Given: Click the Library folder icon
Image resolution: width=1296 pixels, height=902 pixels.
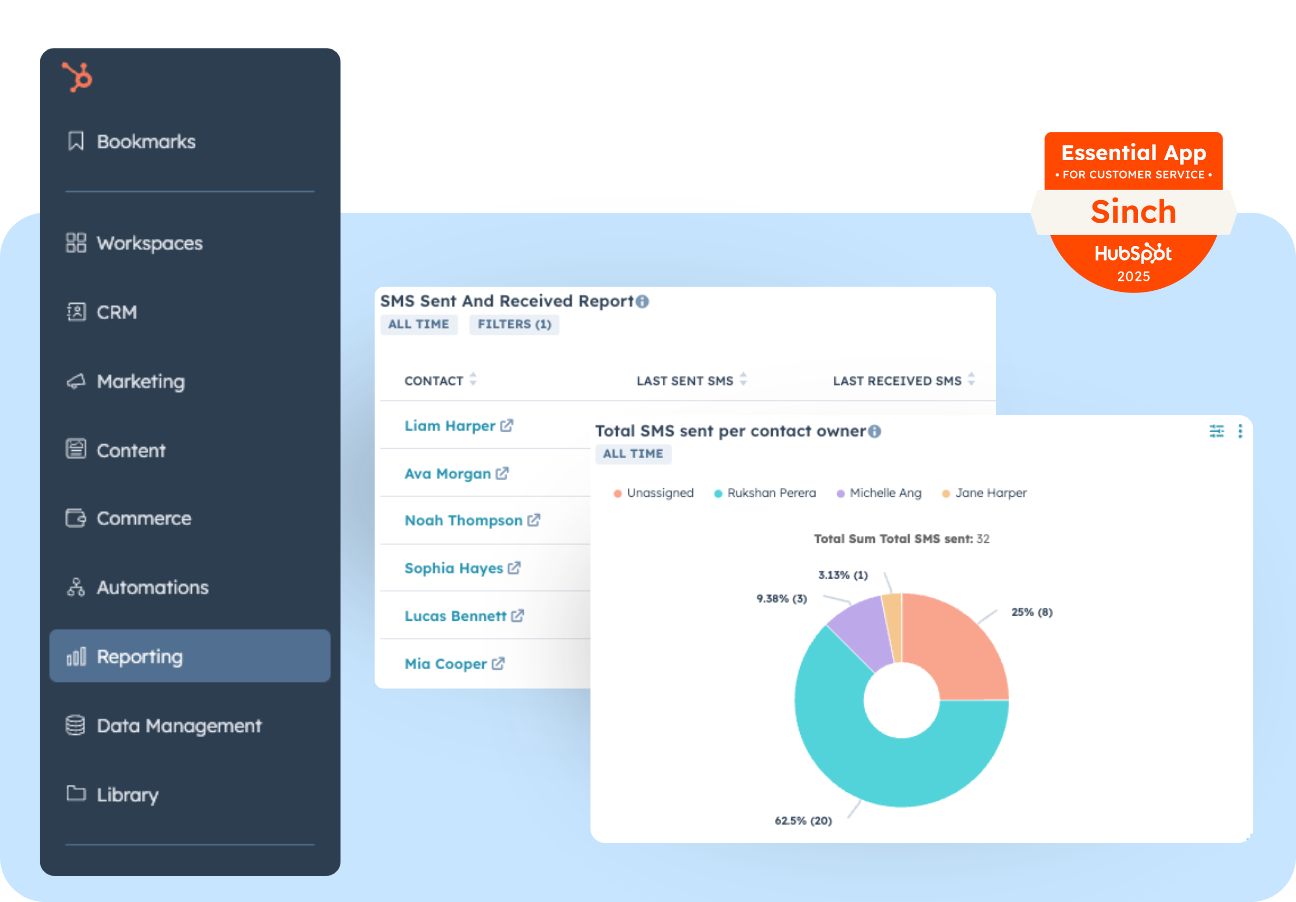Looking at the screenshot, I should point(76,794).
